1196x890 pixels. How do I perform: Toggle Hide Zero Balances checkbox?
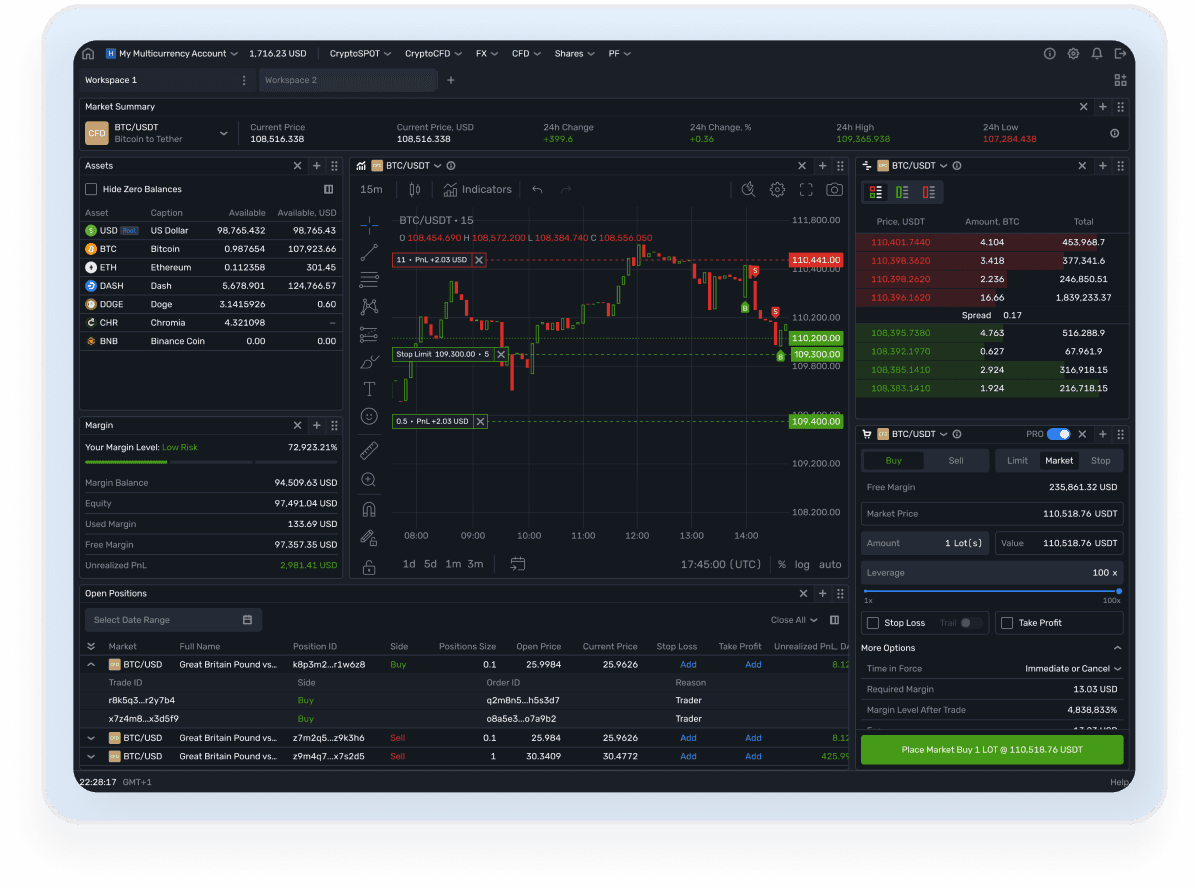pyautogui.click(x=92, y=189)
